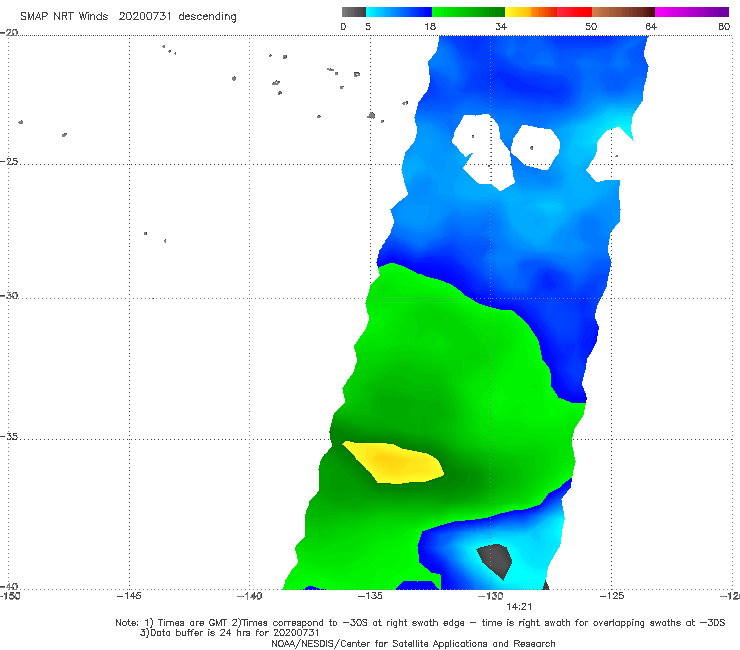Viewport: 740px width, 650px height.
Task: Click the brown segment of the color bar
Action: [x=623, y=12]
